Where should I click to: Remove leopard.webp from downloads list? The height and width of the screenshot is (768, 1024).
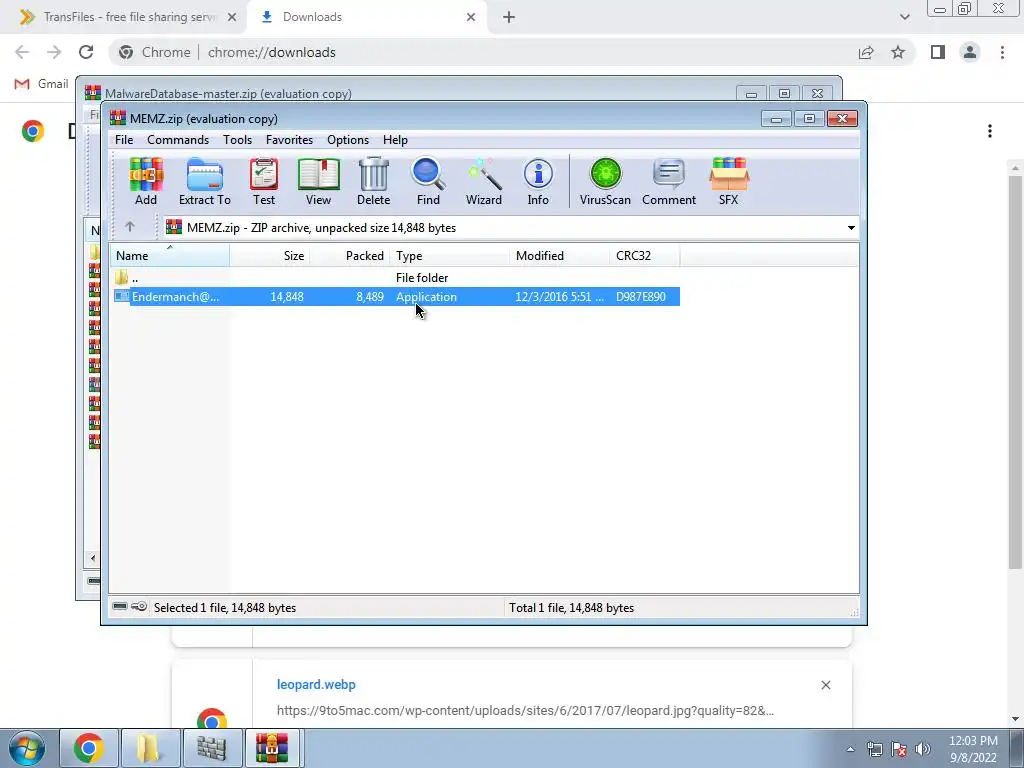coord(825,684)
